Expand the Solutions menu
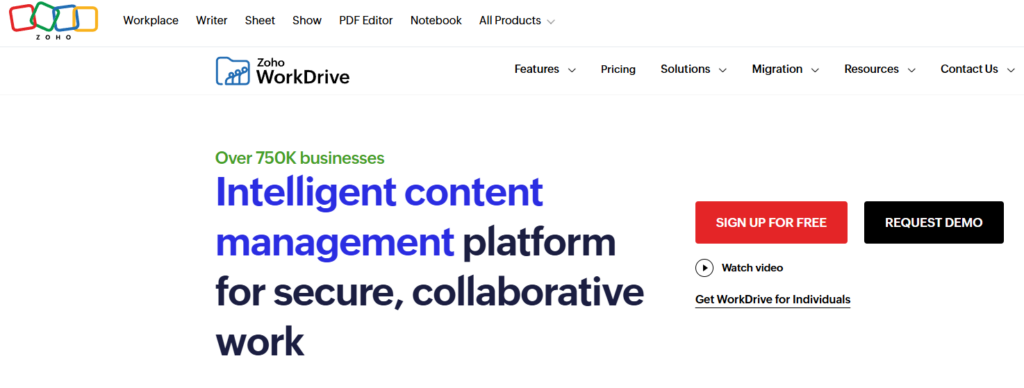The image size is (1024, 388). click(x=693, y=69)
